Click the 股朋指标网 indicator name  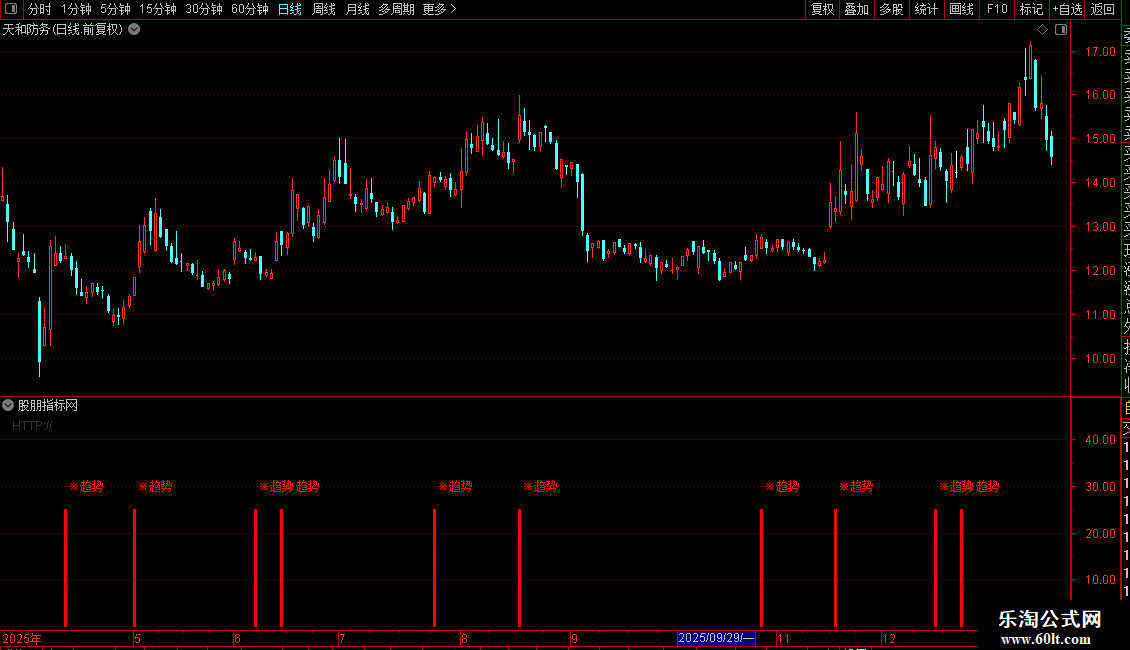point(48,406)
